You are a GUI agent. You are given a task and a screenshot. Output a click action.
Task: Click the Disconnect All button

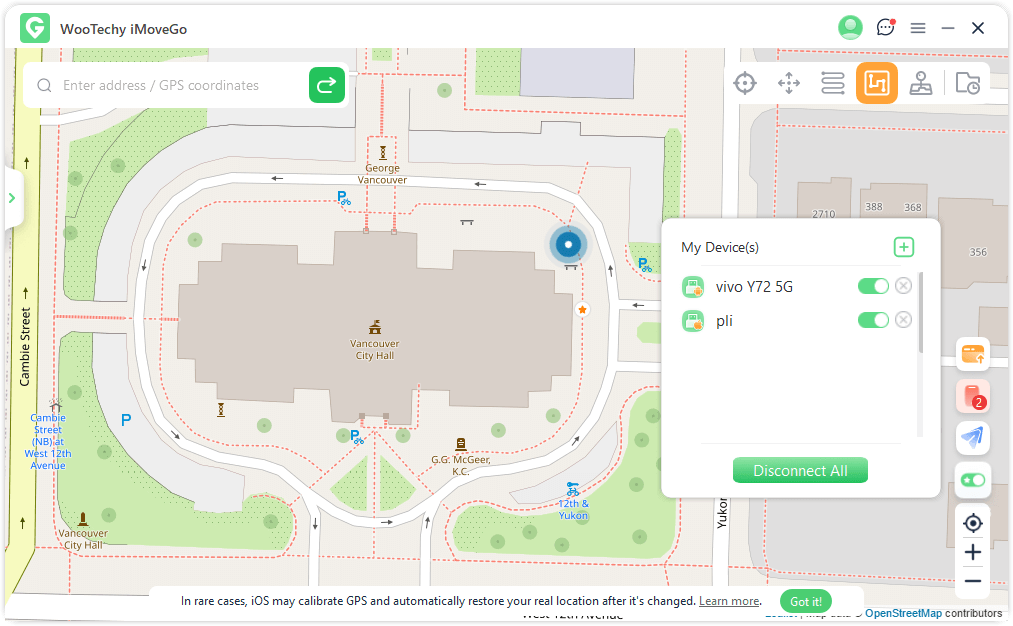[x=800, y=470]
